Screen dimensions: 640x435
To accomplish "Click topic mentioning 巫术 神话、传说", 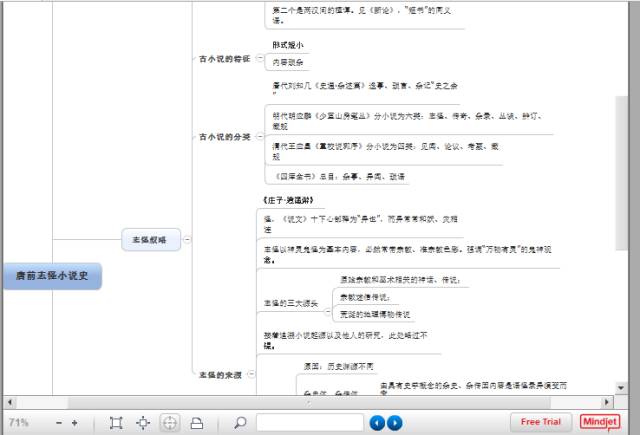I will click(400, 280).
